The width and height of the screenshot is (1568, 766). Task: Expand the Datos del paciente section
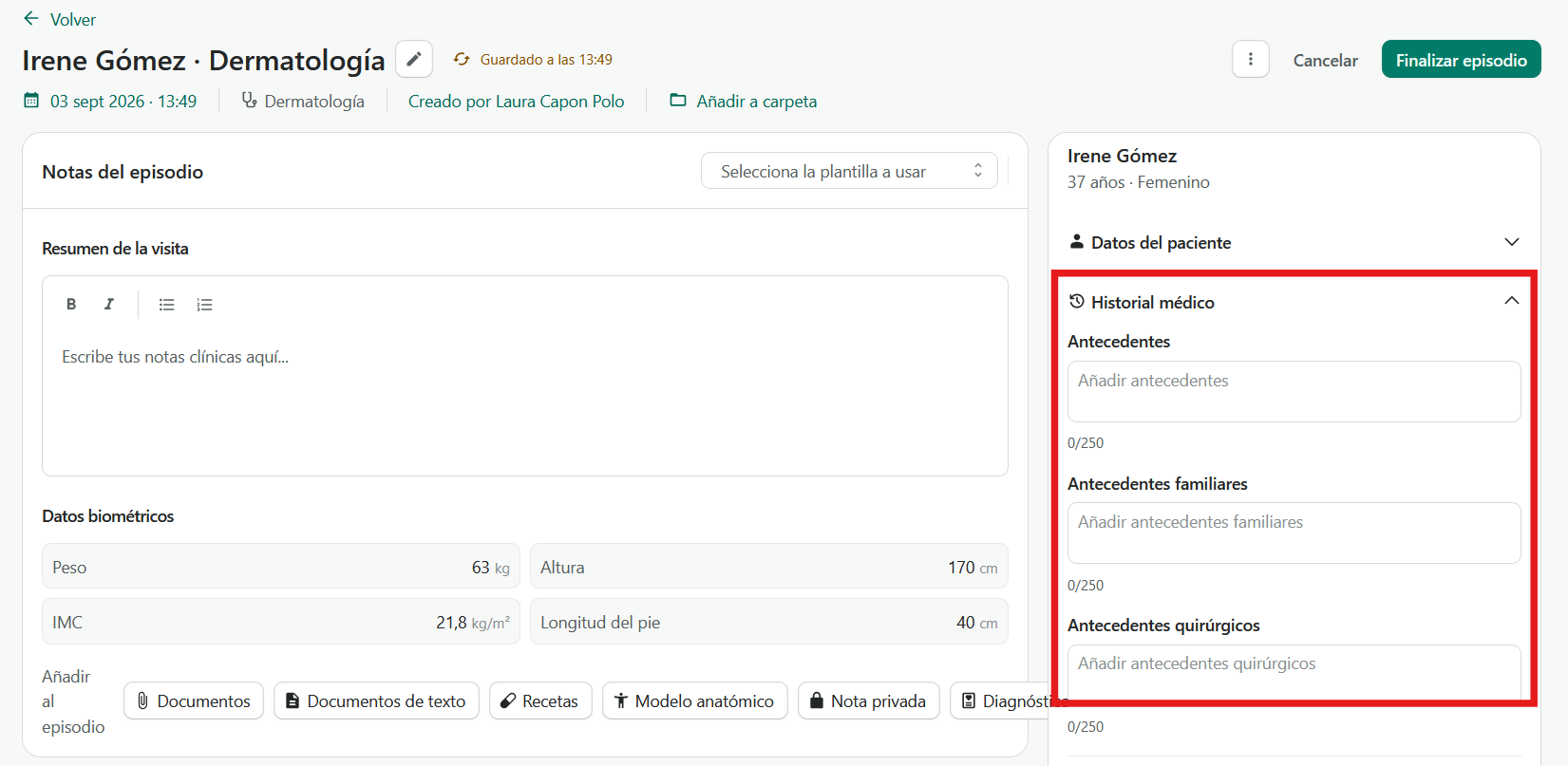tap(1294, 242)
